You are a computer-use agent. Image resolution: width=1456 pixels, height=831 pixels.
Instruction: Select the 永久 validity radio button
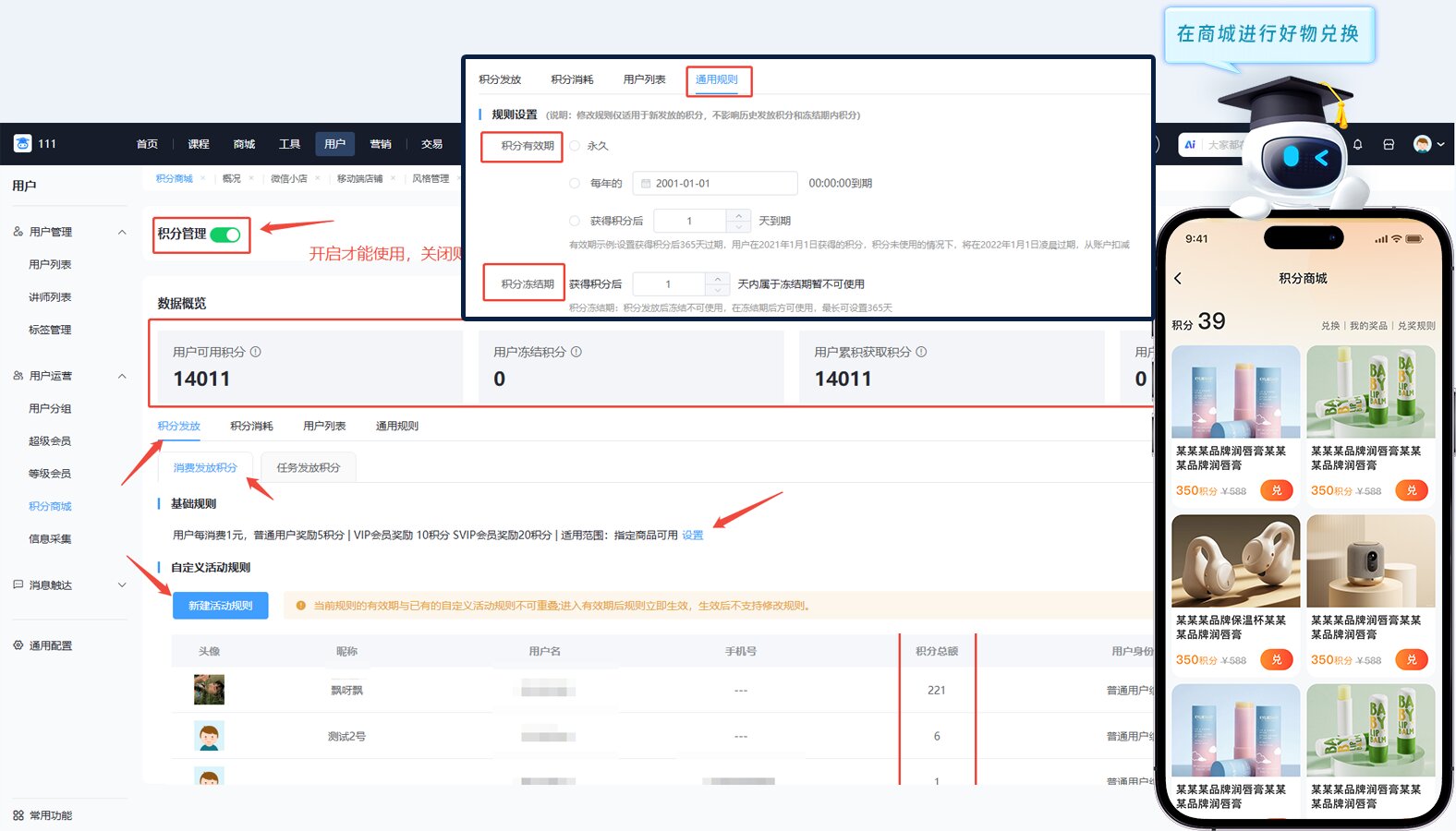(575, 146)
